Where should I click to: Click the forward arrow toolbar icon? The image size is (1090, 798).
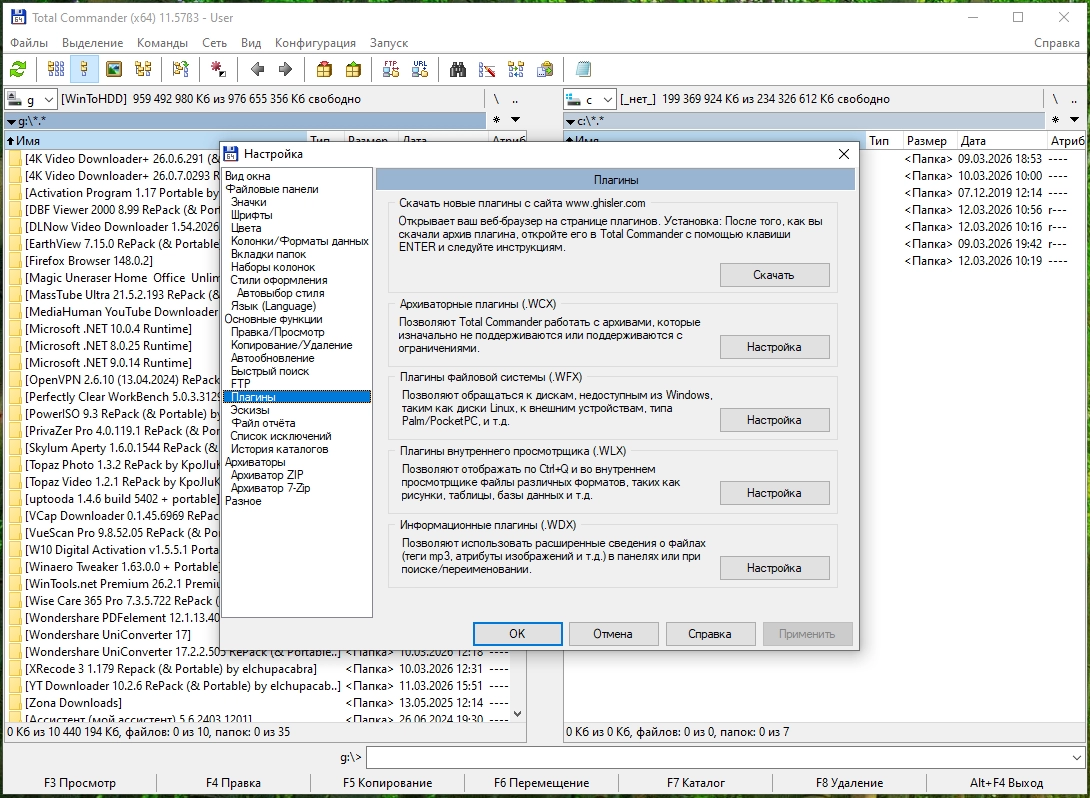285,69
